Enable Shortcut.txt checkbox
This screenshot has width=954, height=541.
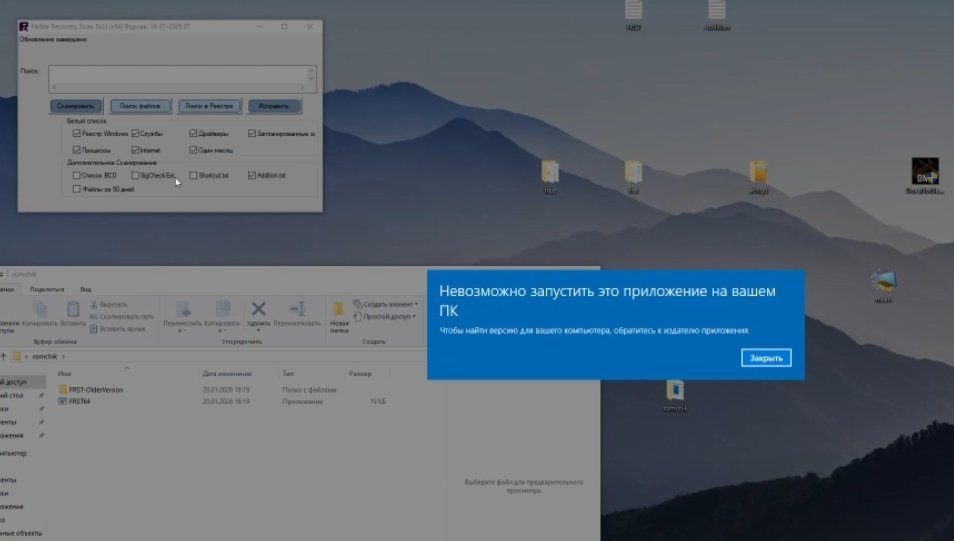193,175
